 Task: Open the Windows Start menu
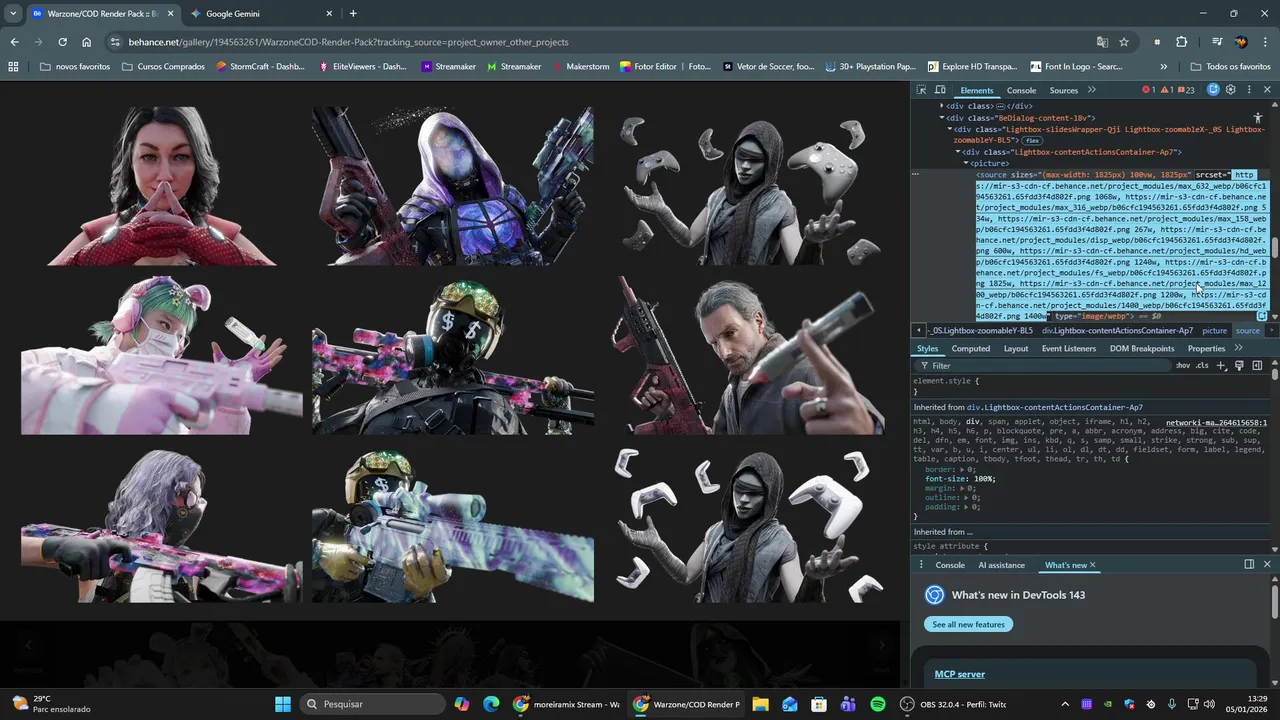coord(283,704)
